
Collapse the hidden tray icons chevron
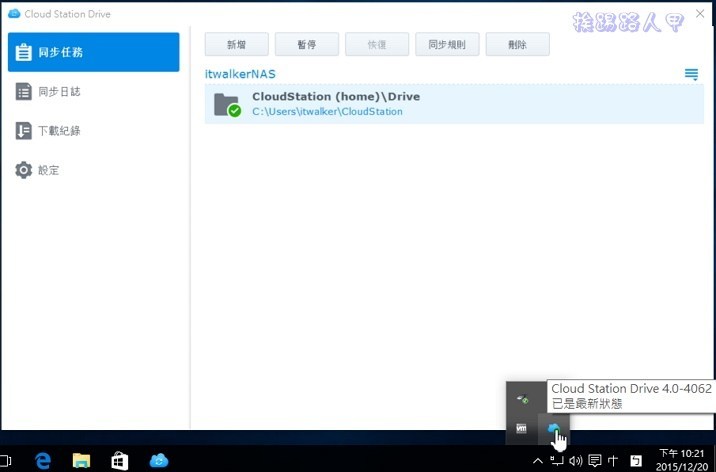coord(538,461)
